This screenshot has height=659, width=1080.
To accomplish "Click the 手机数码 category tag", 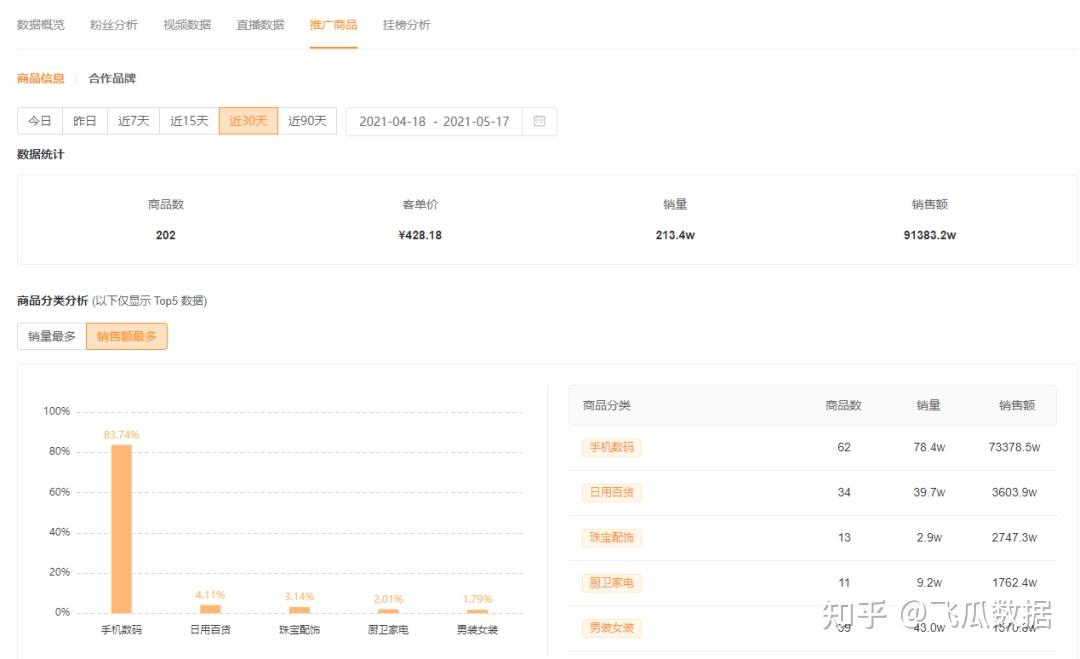I will click(611, 448).
